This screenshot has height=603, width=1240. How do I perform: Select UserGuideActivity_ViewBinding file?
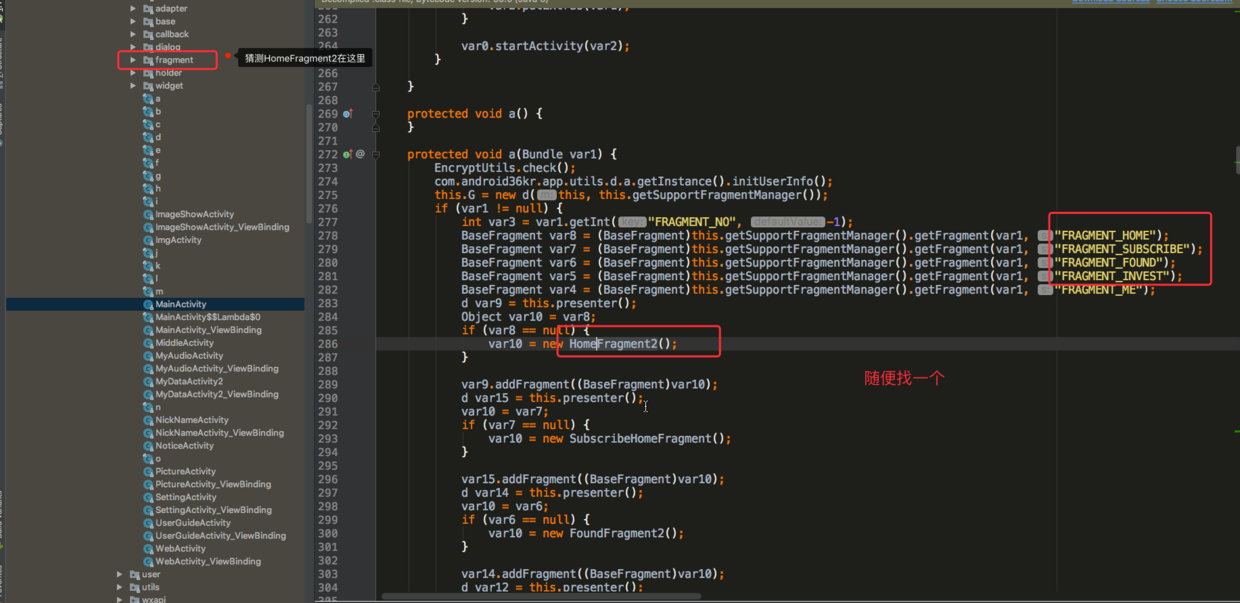point(220,536)
